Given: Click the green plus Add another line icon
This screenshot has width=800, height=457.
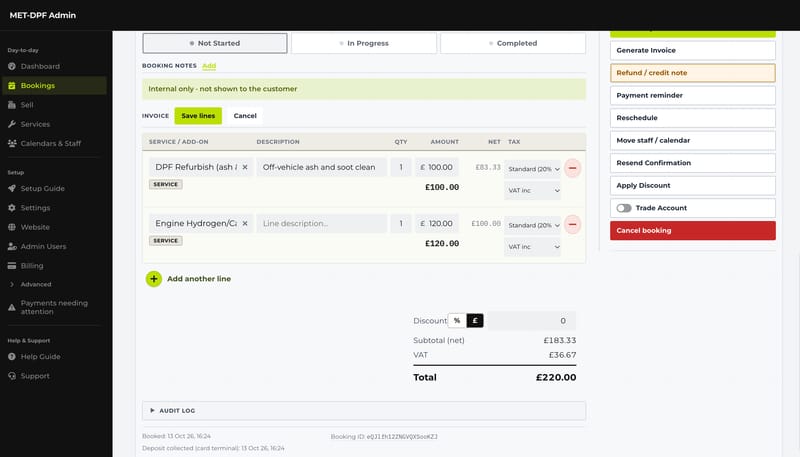Looking at the screenshot, I should [154, 279].
